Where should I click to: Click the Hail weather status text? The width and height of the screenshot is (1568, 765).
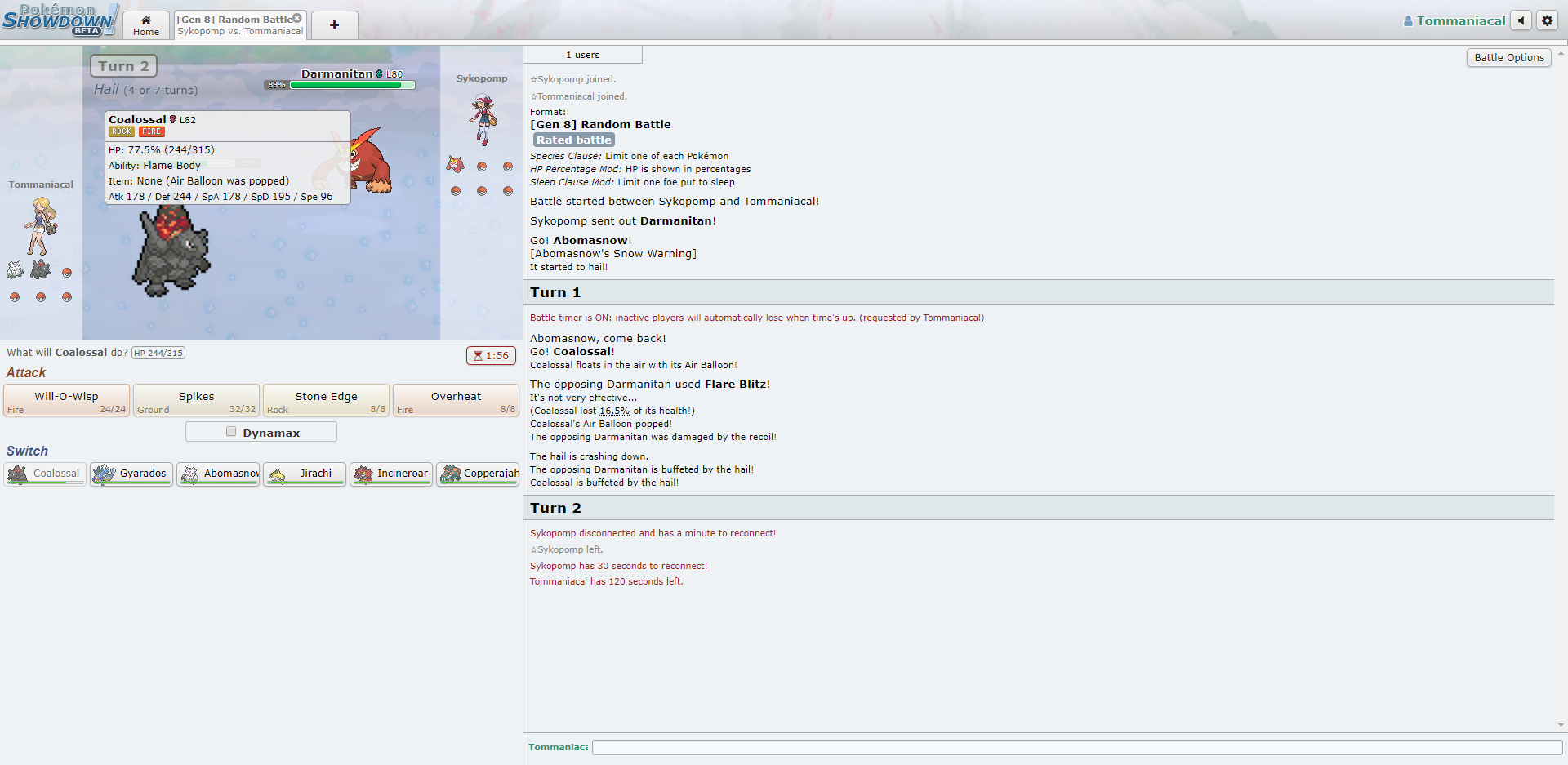click(x=145, y=90)
